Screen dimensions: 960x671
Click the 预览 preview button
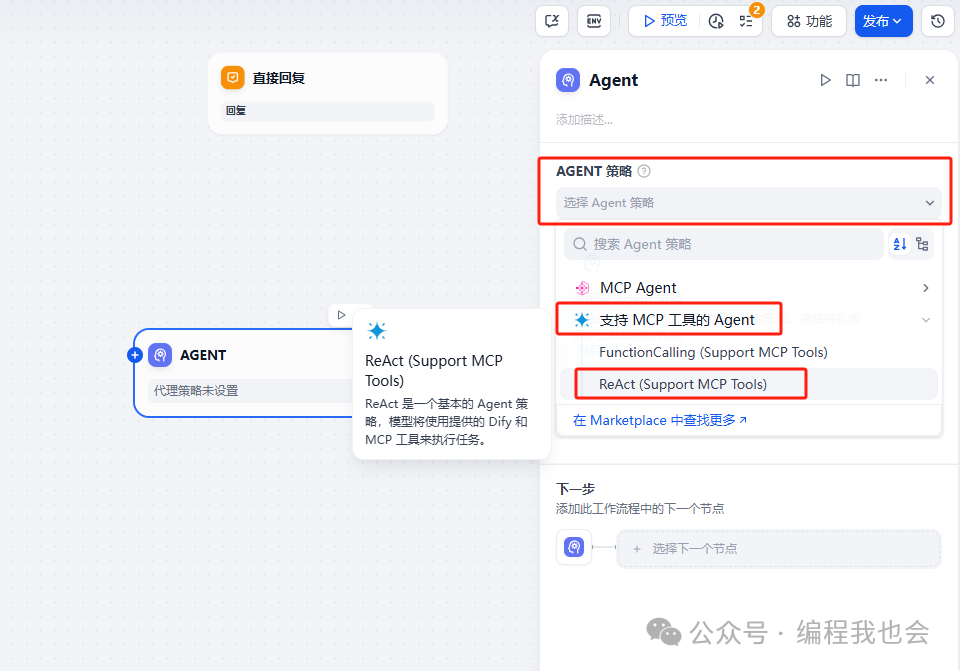(x=663, y=21)
